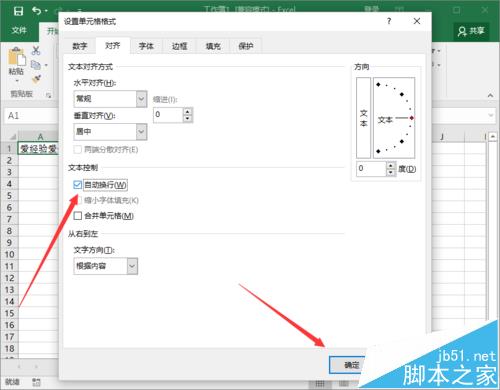
Task: Open the 剪贴板 dialog launcher
Action: 49,95
